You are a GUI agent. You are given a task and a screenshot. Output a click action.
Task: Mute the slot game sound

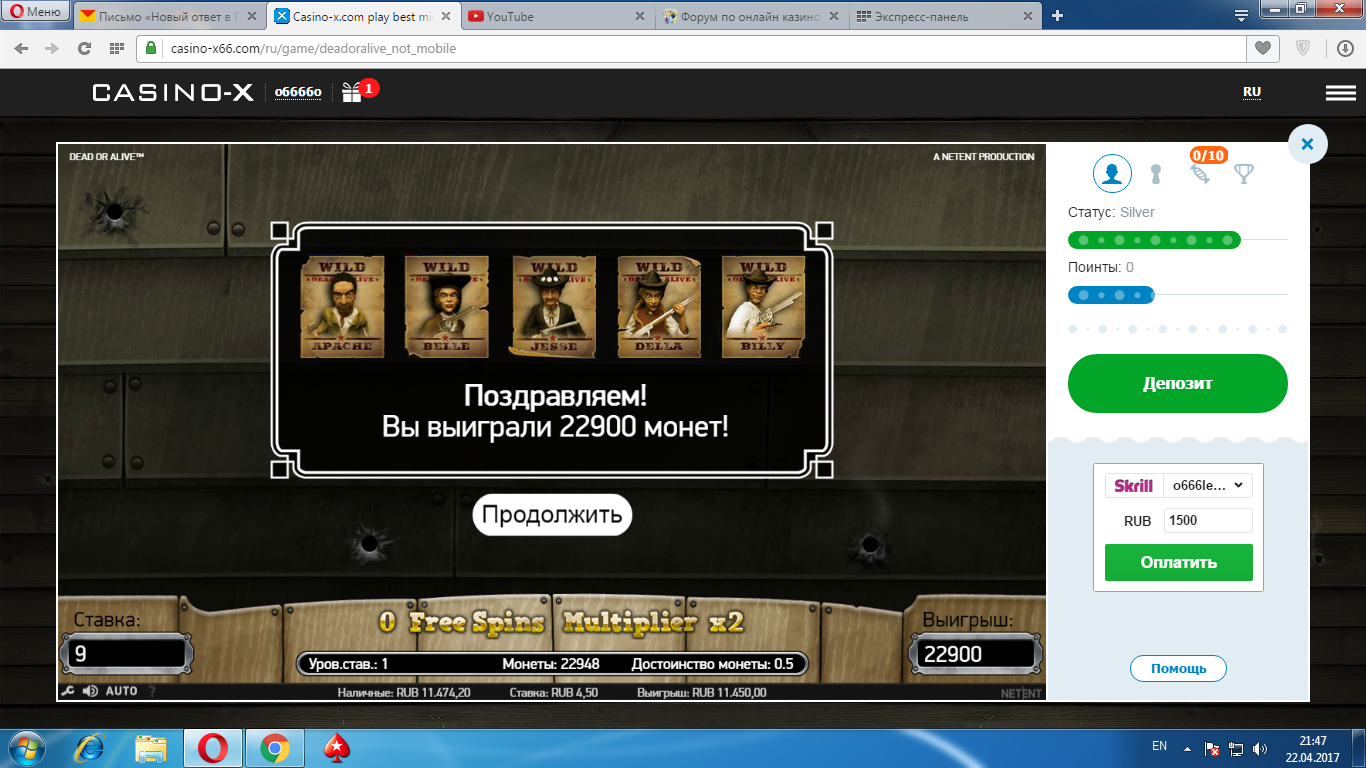pyautogui.click(x=90, y=691)
